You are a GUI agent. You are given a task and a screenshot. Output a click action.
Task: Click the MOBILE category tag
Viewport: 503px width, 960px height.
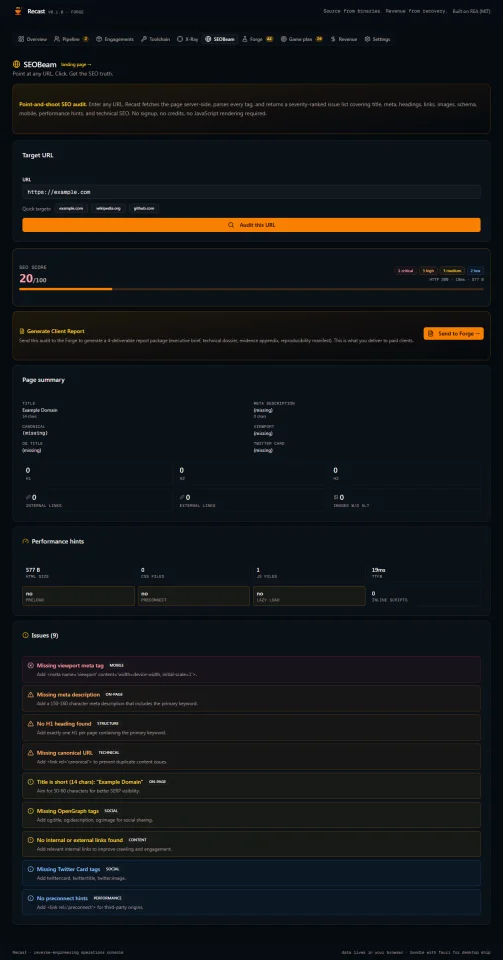pyautogui.click(x=116, y=665)
